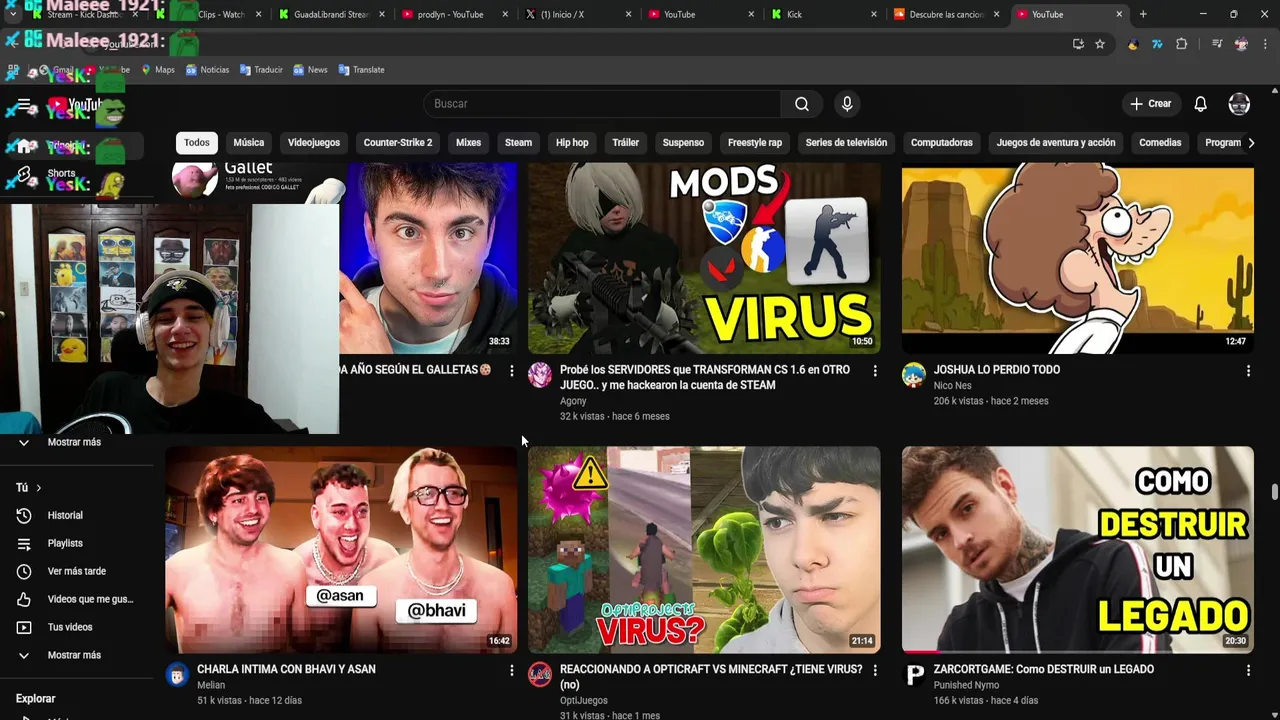Close the prodlyn - YouTube tab

504,15
